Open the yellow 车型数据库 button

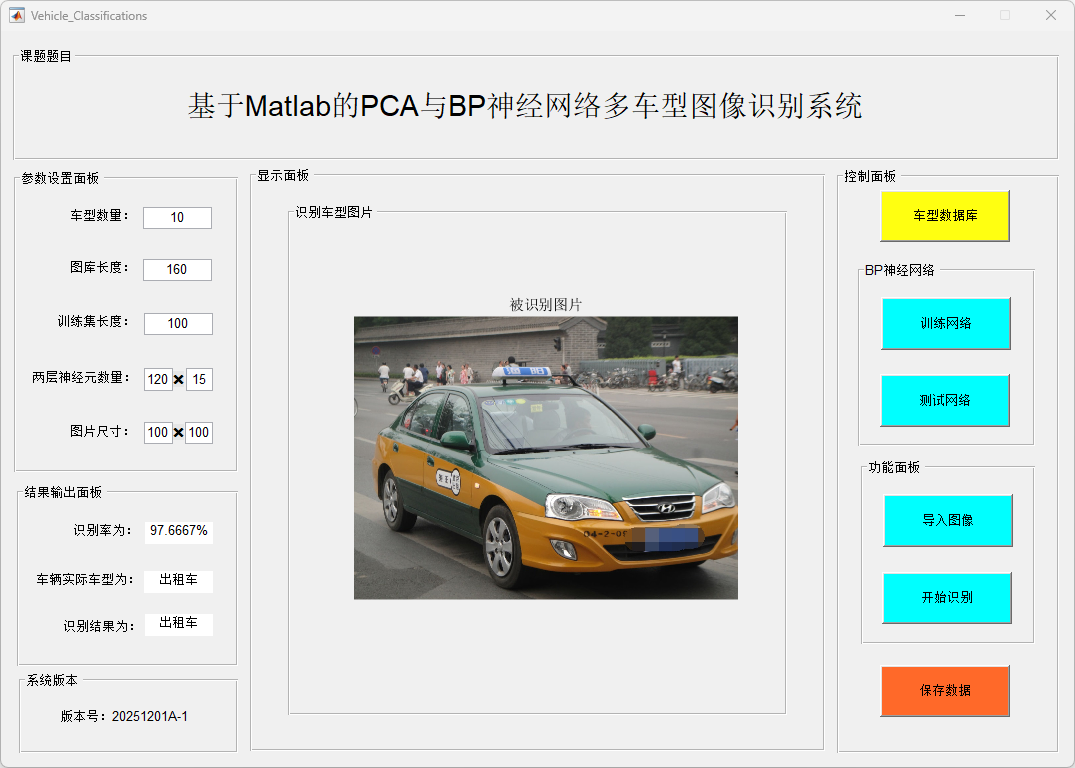click(945, 216)
